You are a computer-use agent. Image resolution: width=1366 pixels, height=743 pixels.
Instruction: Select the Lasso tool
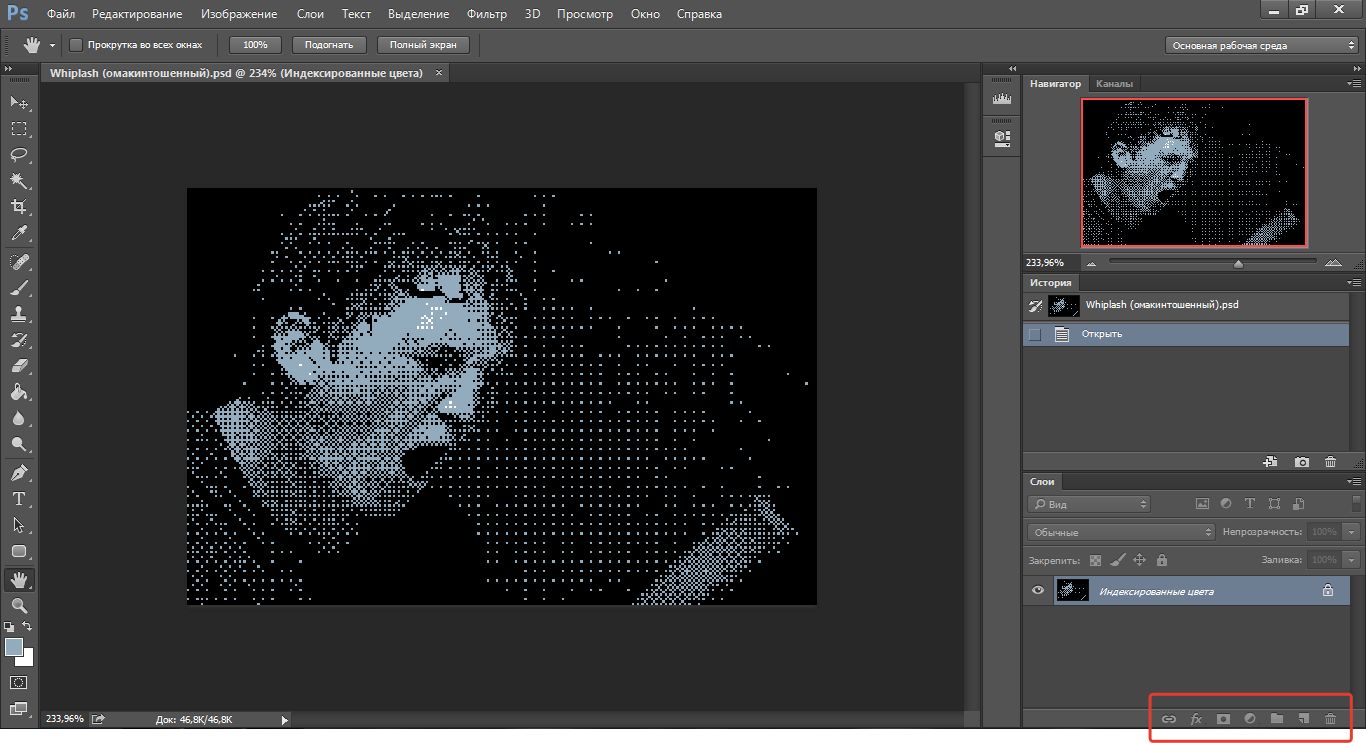coord(19,155)
